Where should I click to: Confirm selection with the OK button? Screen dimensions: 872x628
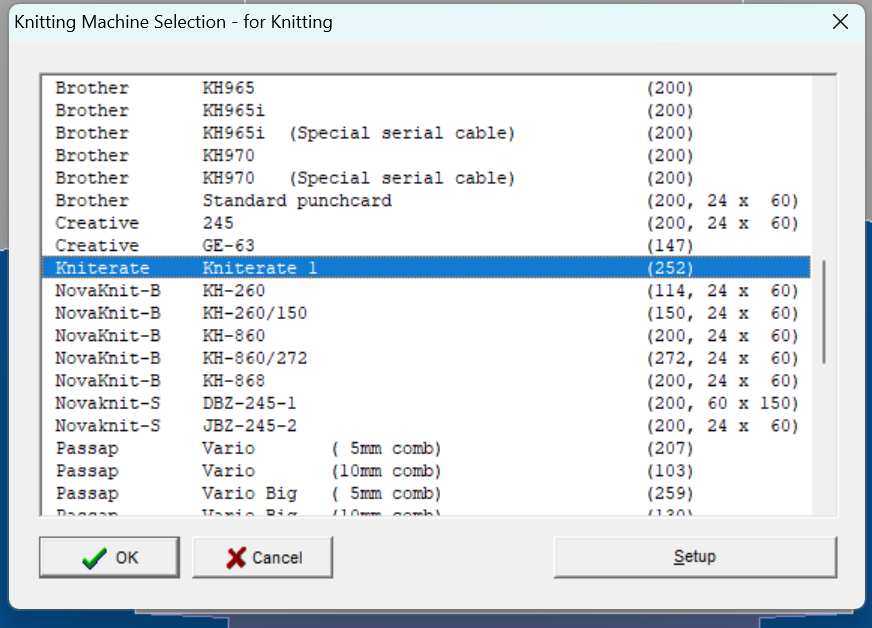pyautogui.click(x=110, y=557)
